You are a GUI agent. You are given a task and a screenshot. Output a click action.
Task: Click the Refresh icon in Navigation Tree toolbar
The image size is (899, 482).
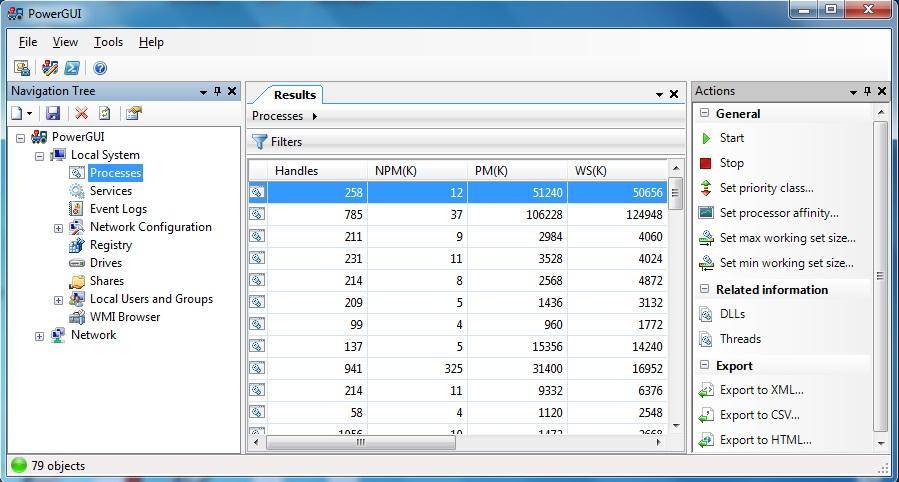point(104,113)
